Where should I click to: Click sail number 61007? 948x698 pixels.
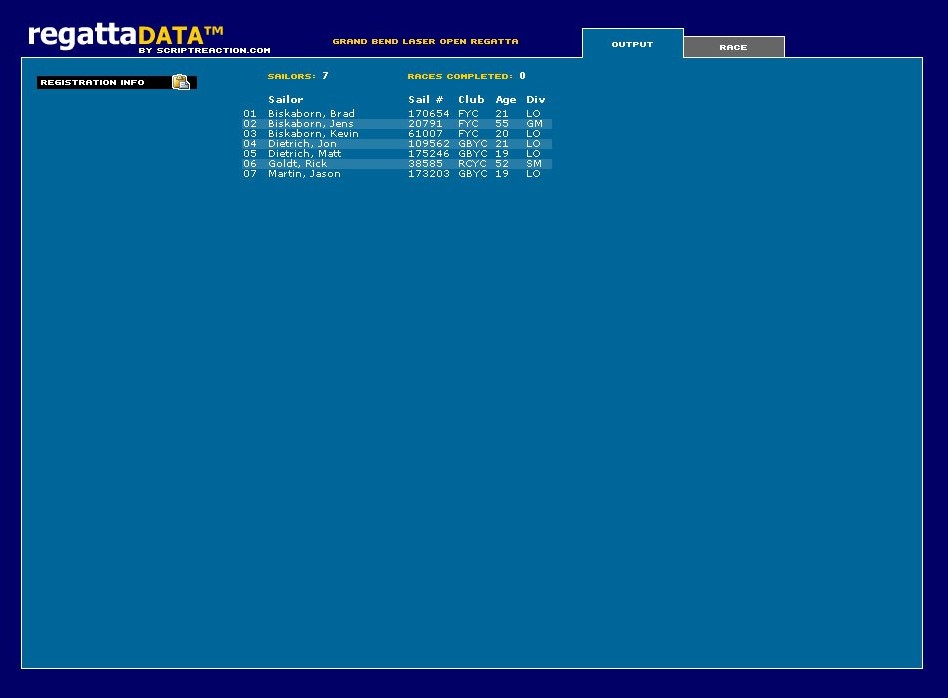click(x=425, y=134)
